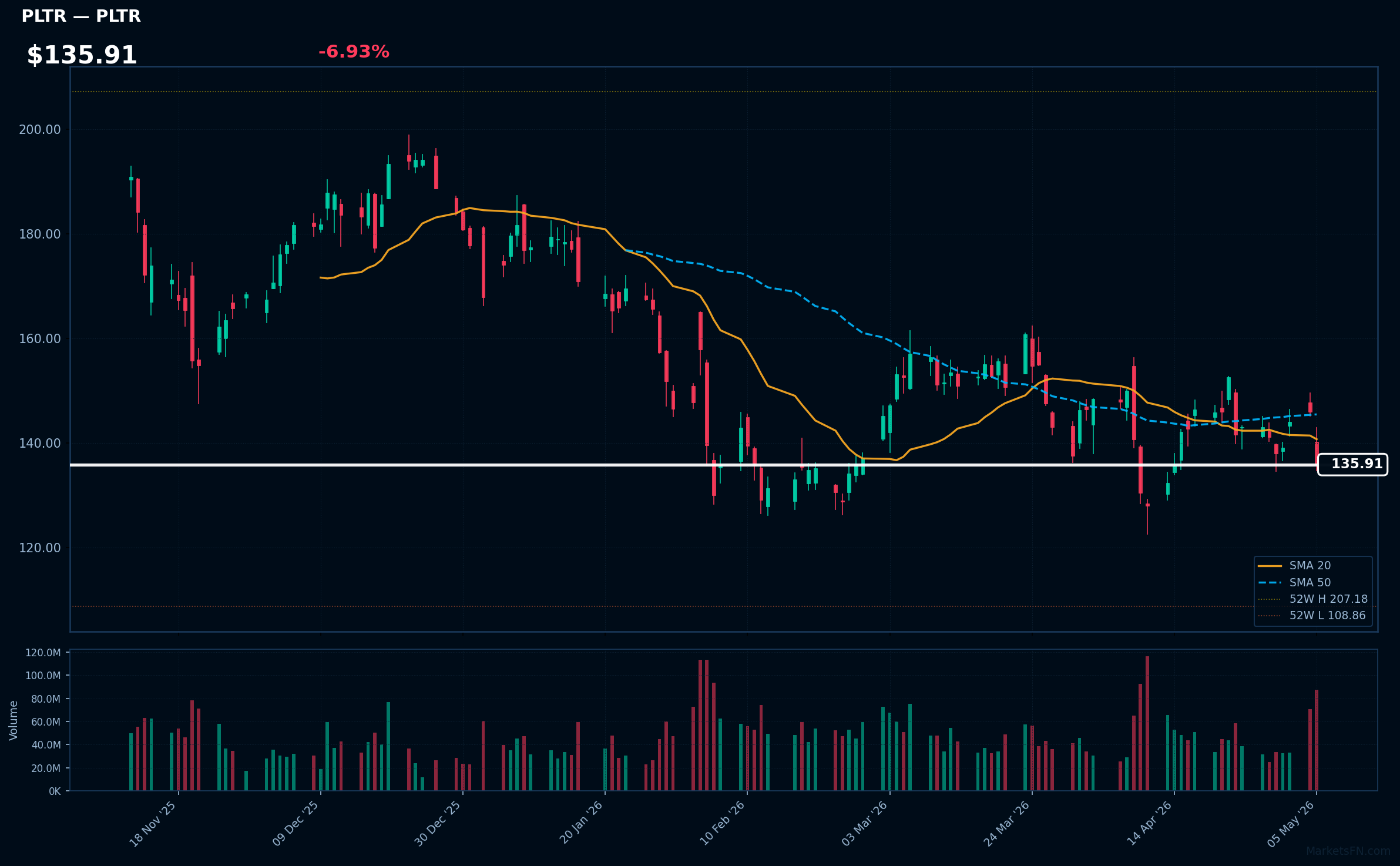The height and width of the screenshot is (866, 1400).
Task: Click the 160.00 price axis label
Action: coord(40,339)
